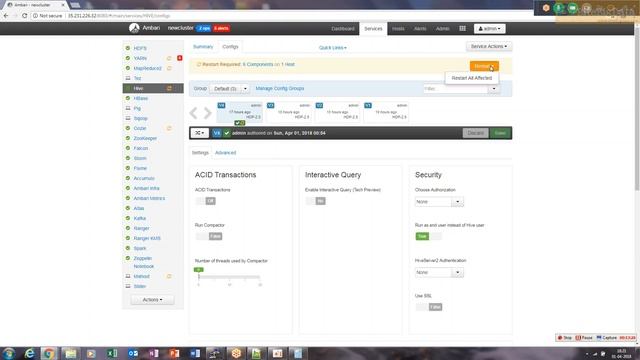Click Stop in the recorder bar
This screenshot has width=640, height=360.
pyautogui.click(x=565, y=338)
